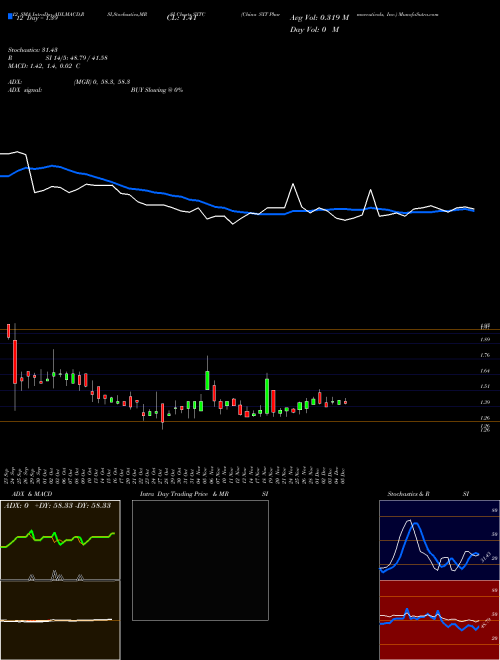Click the green ADX line chart panel
Screen dimensions: 500x660
[x=60, y=540]
